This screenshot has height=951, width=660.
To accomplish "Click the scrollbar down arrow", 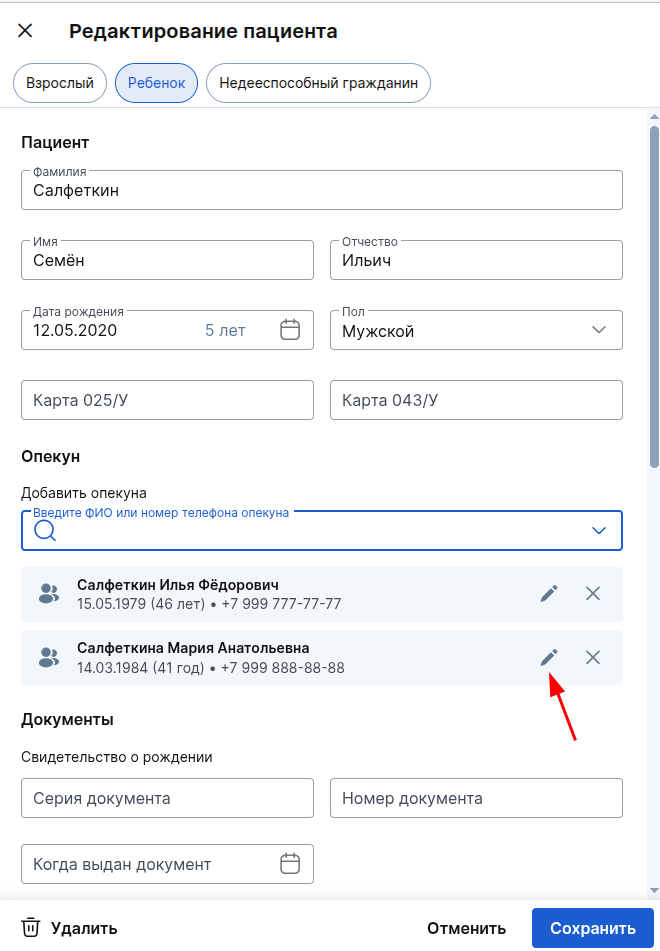I will pos(654,890).
